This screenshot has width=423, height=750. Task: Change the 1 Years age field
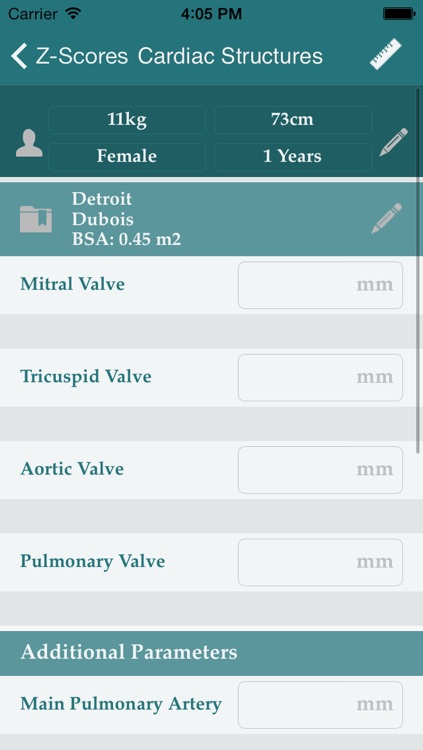(293, 156)
